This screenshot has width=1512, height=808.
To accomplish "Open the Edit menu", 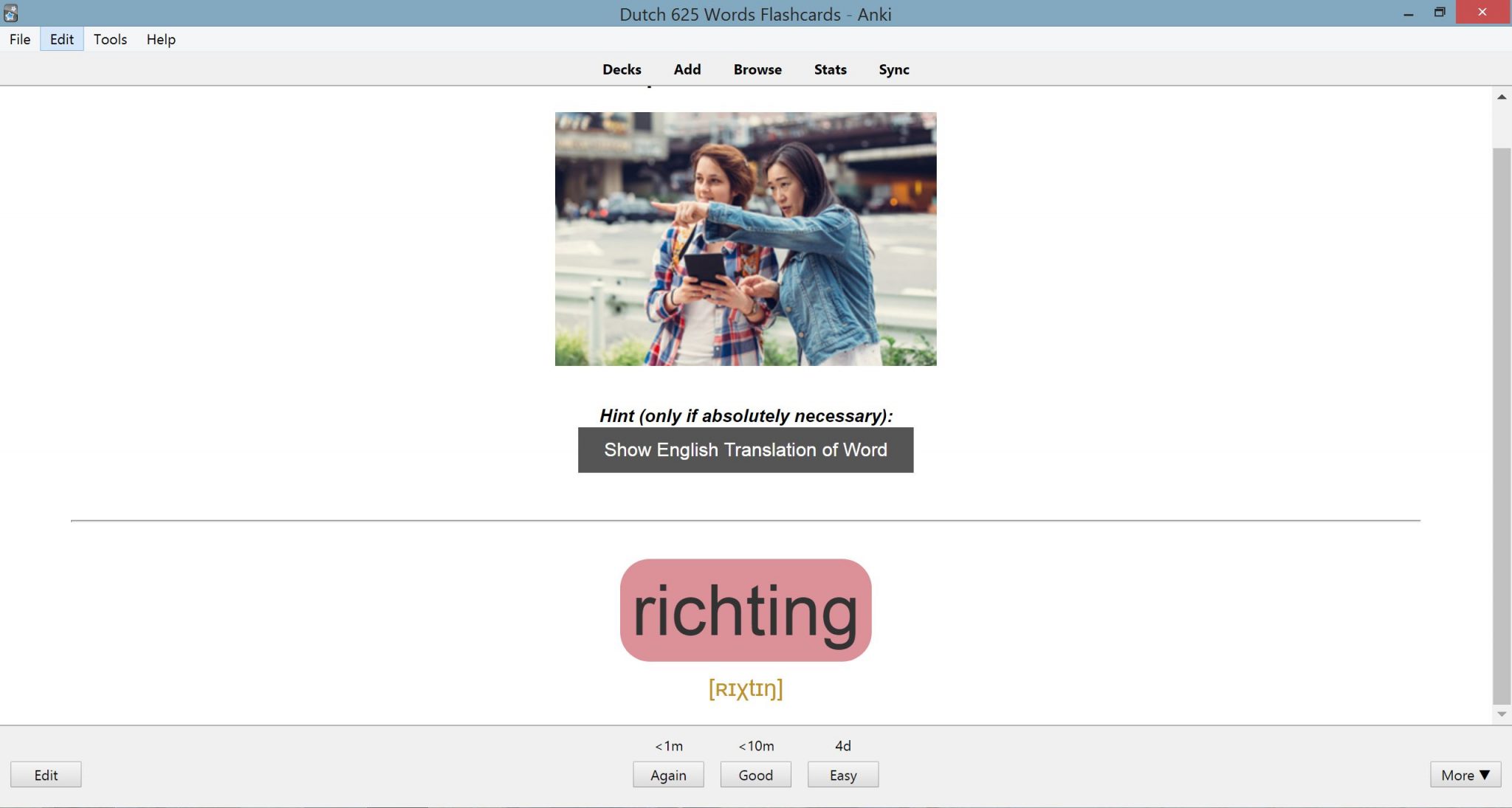I will click(62, 39).
